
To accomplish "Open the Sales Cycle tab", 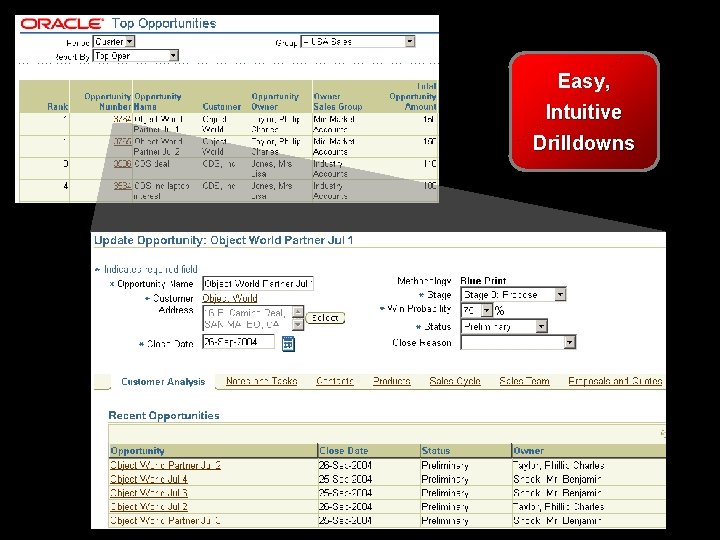I will pos(455,381).
